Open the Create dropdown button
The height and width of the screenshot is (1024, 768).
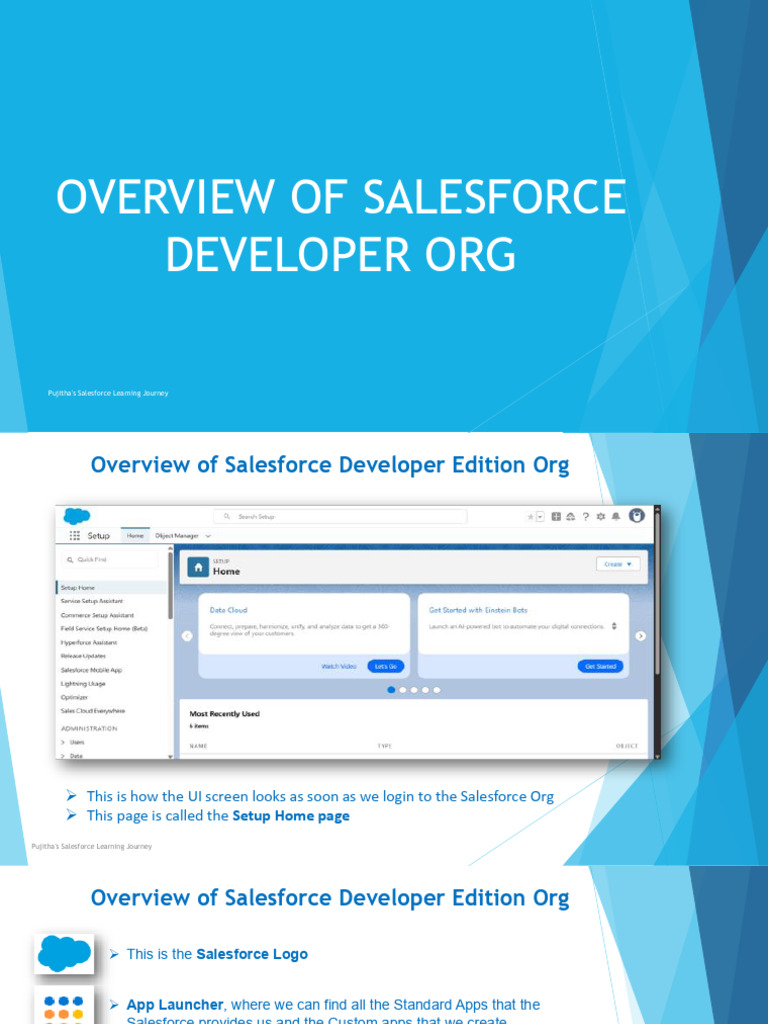(x=618, y=564)
